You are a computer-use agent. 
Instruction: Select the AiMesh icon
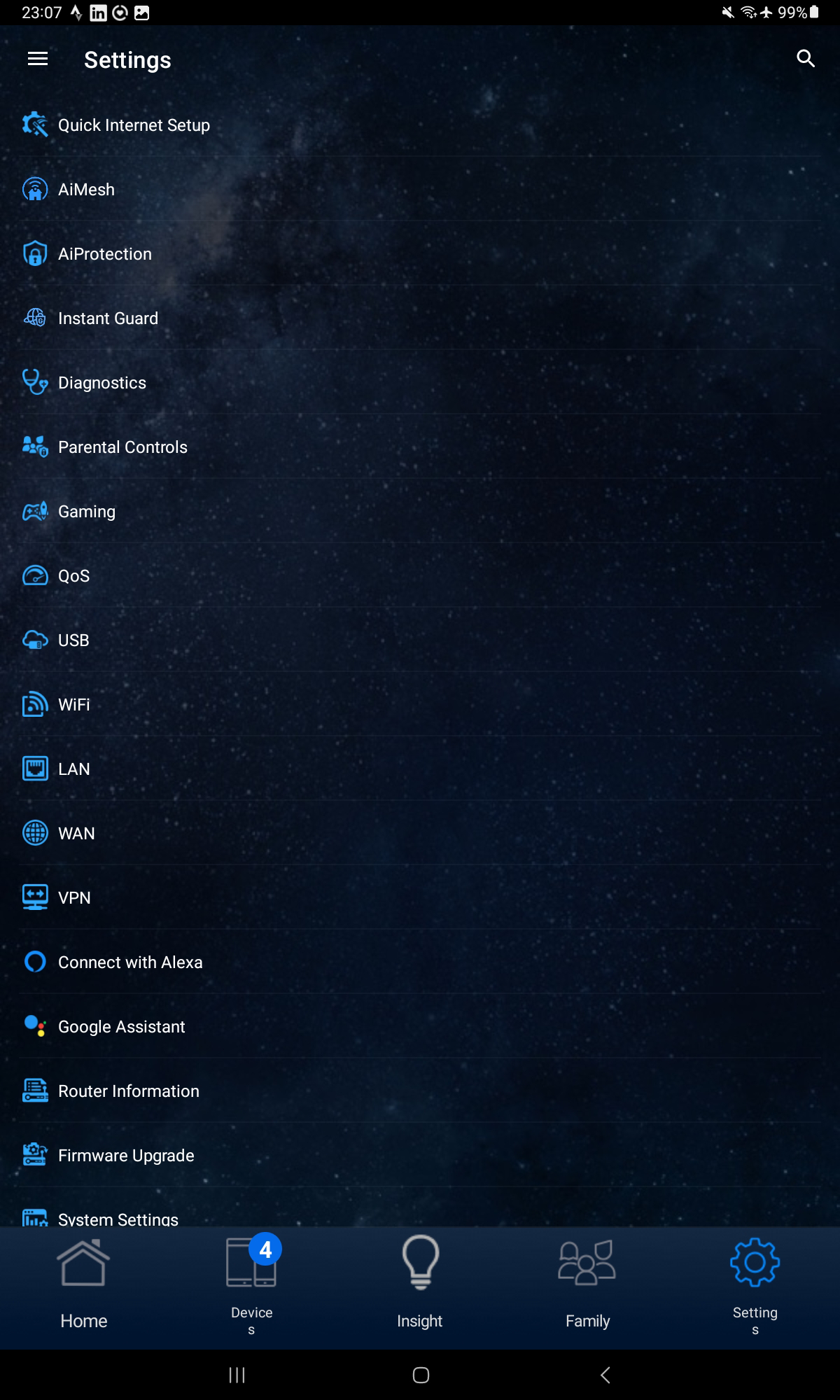[35, 189]
